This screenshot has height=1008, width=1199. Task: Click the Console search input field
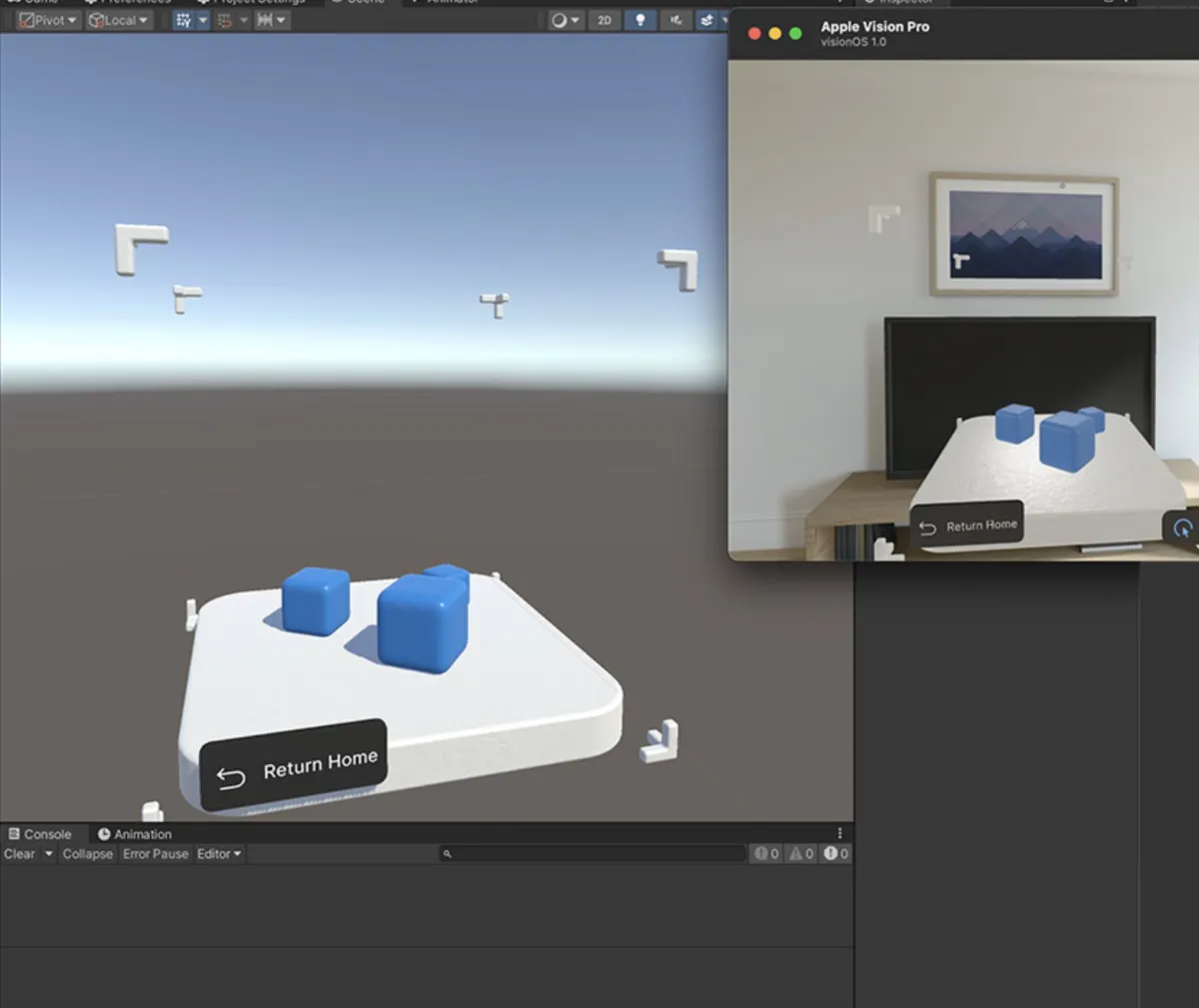tap(595, 853)
